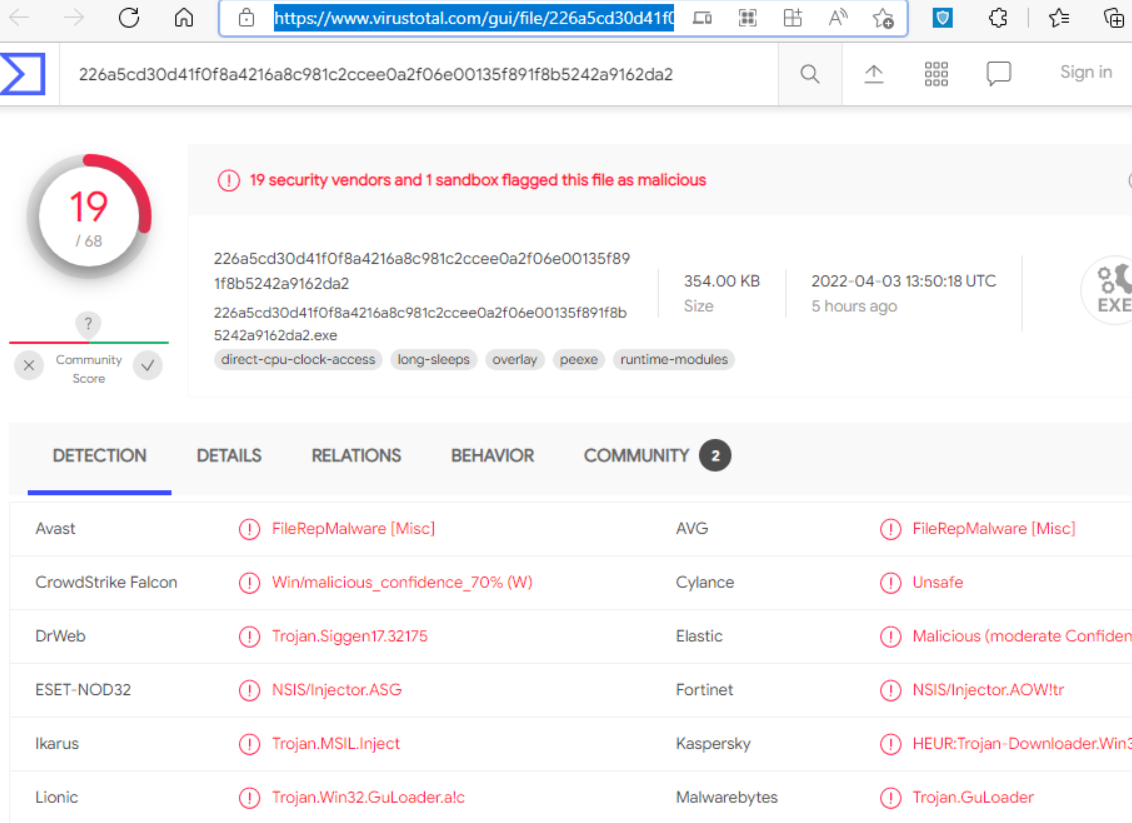Click the upload file arrow icon
The image size is (1132, 823).
point(874,74)
